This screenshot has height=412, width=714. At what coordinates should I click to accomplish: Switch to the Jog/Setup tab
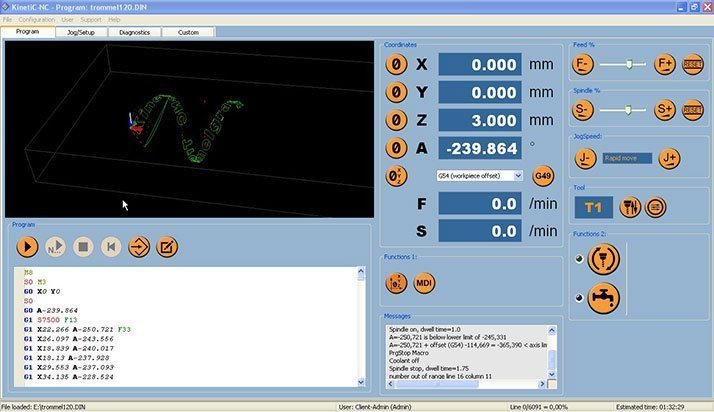tap(82, 32)
